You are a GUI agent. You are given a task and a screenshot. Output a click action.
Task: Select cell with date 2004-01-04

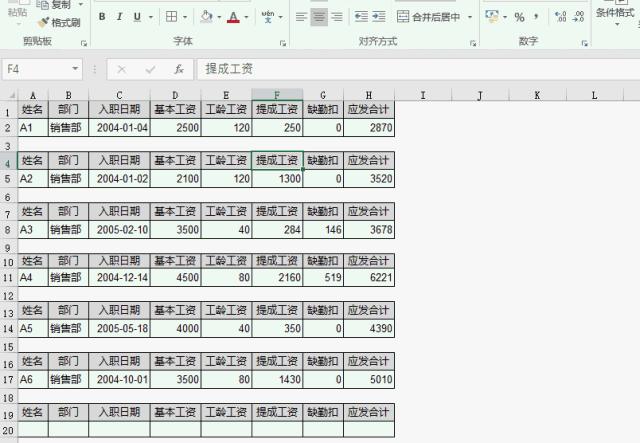[119, 128]
